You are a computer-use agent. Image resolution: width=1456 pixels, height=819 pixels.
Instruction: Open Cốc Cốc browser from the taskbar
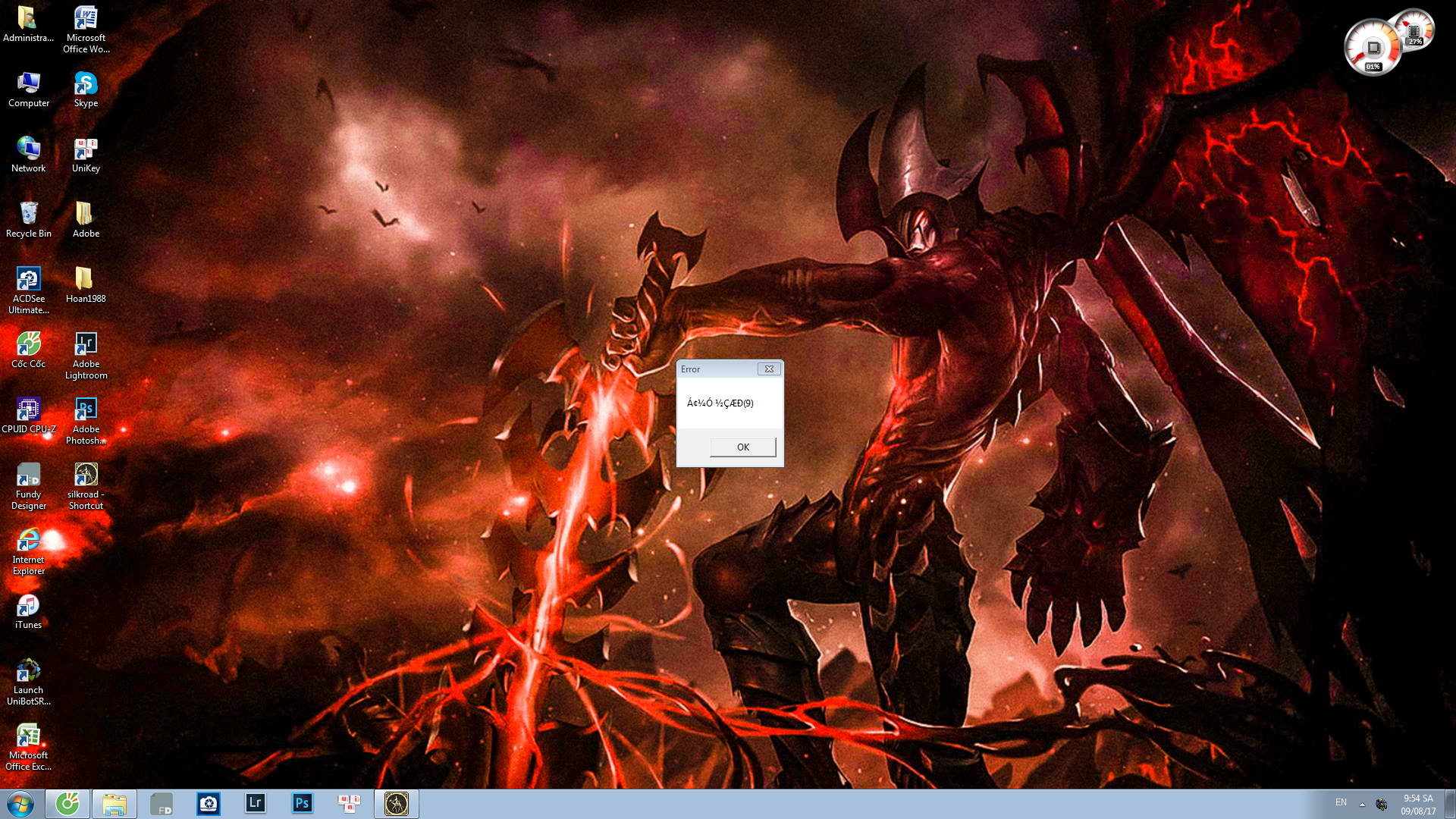click(67, 804)
